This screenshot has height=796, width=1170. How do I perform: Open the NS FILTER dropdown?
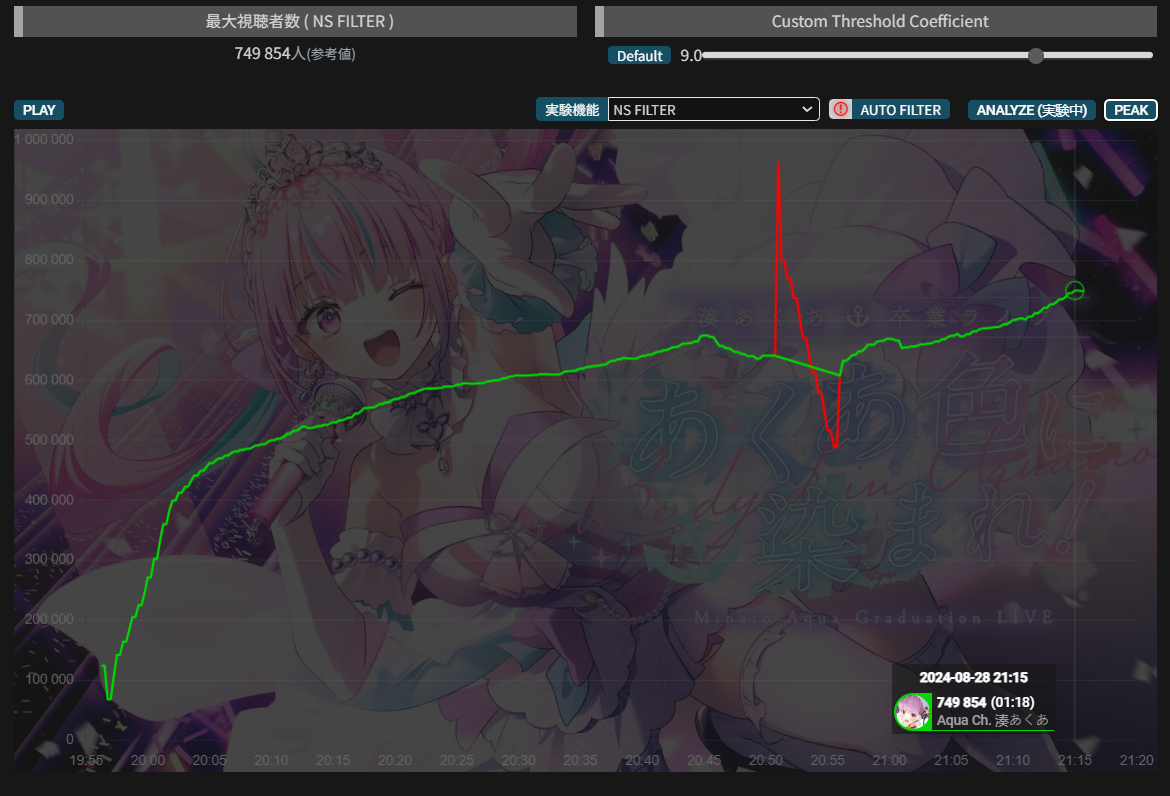click(713, 110)
